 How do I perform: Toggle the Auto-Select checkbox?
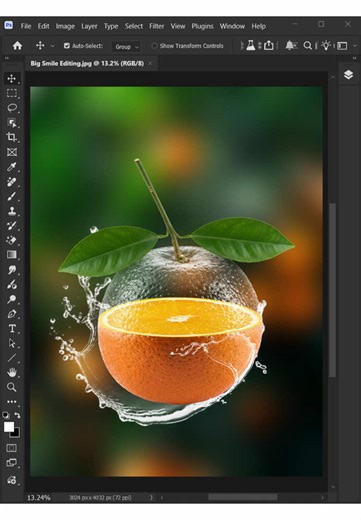tap(67, 46)
